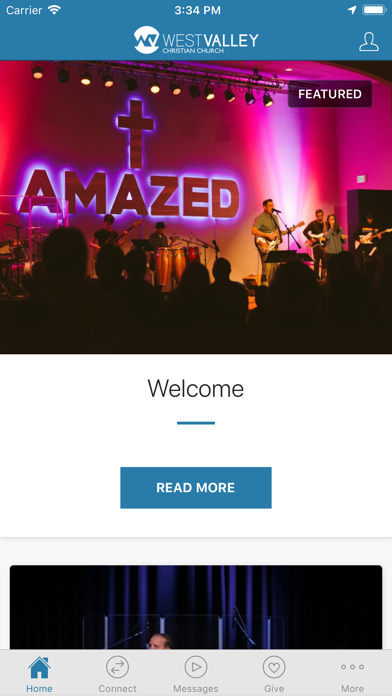392x696 pixels.
Task: Open the user profile icon
Action: (x=368, y=42)
